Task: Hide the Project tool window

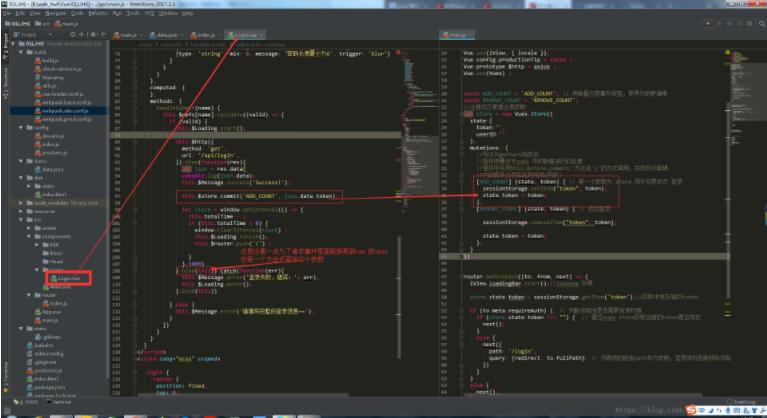Action: click(103, 35)
